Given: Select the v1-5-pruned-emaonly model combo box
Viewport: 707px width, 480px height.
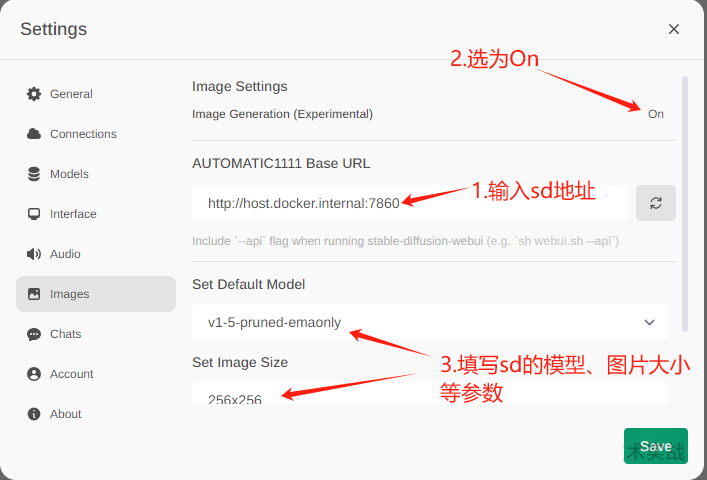Looking at the screenshot, I should coord(430,322).
